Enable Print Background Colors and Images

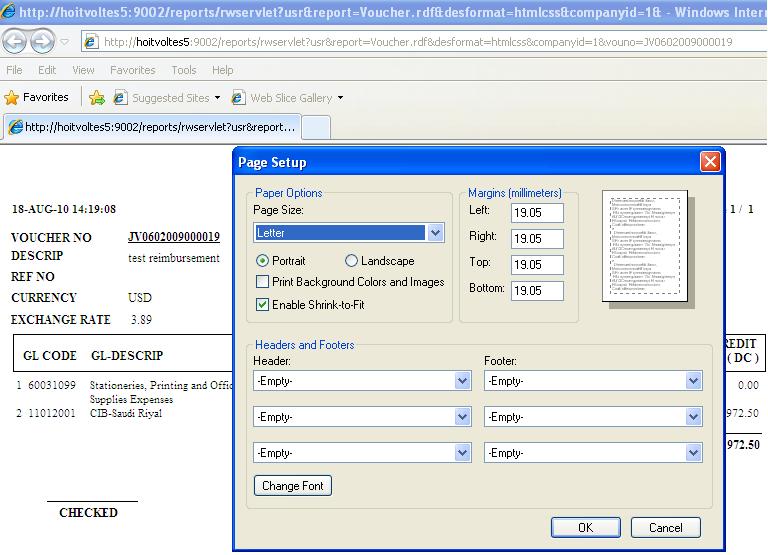point(263,283)
